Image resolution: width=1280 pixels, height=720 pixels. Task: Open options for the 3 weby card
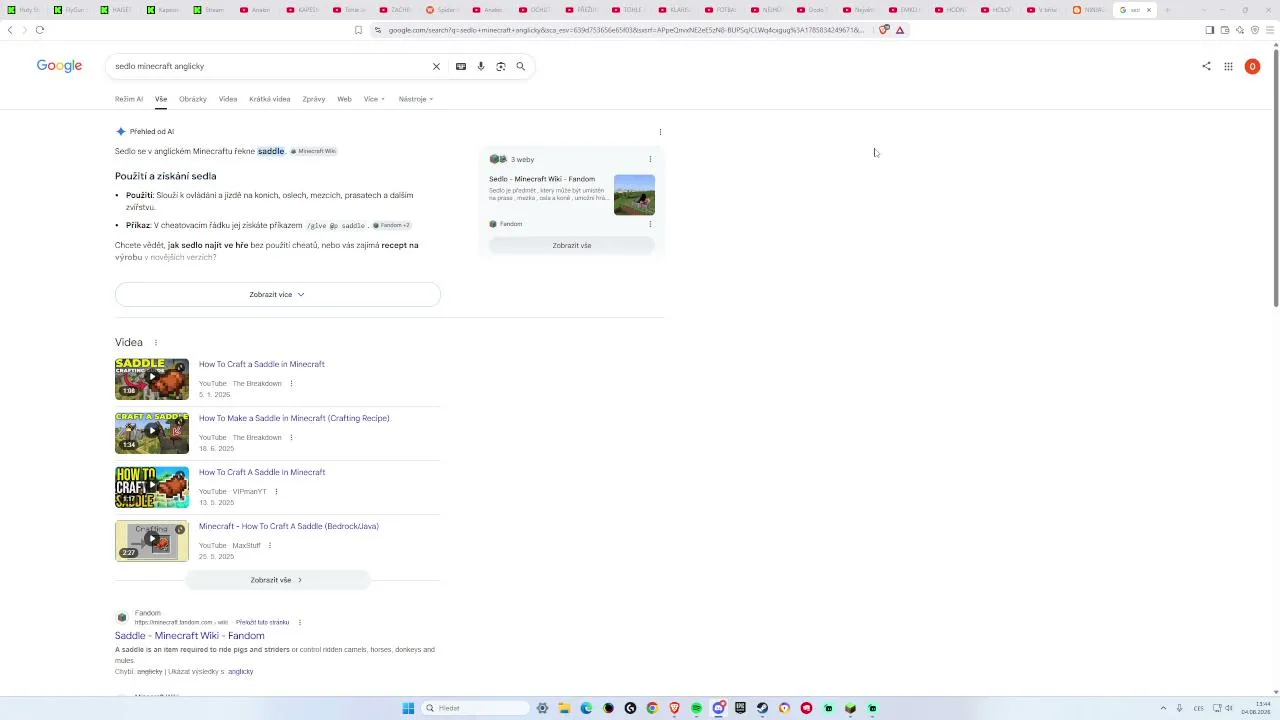tap(650, 159)
